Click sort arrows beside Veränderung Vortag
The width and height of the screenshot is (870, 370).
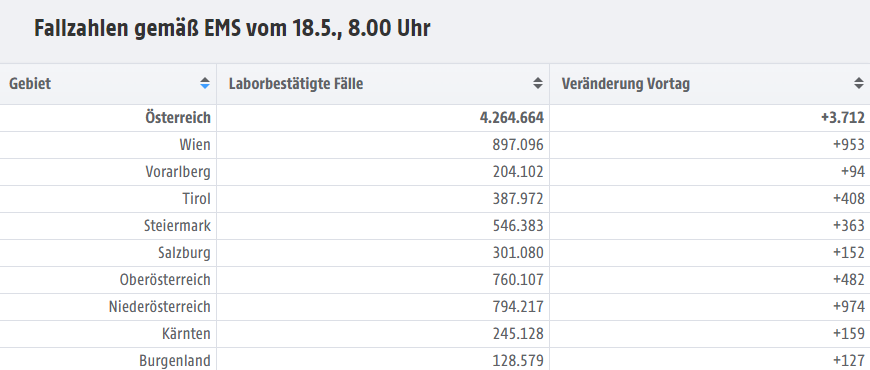(859, 84)
